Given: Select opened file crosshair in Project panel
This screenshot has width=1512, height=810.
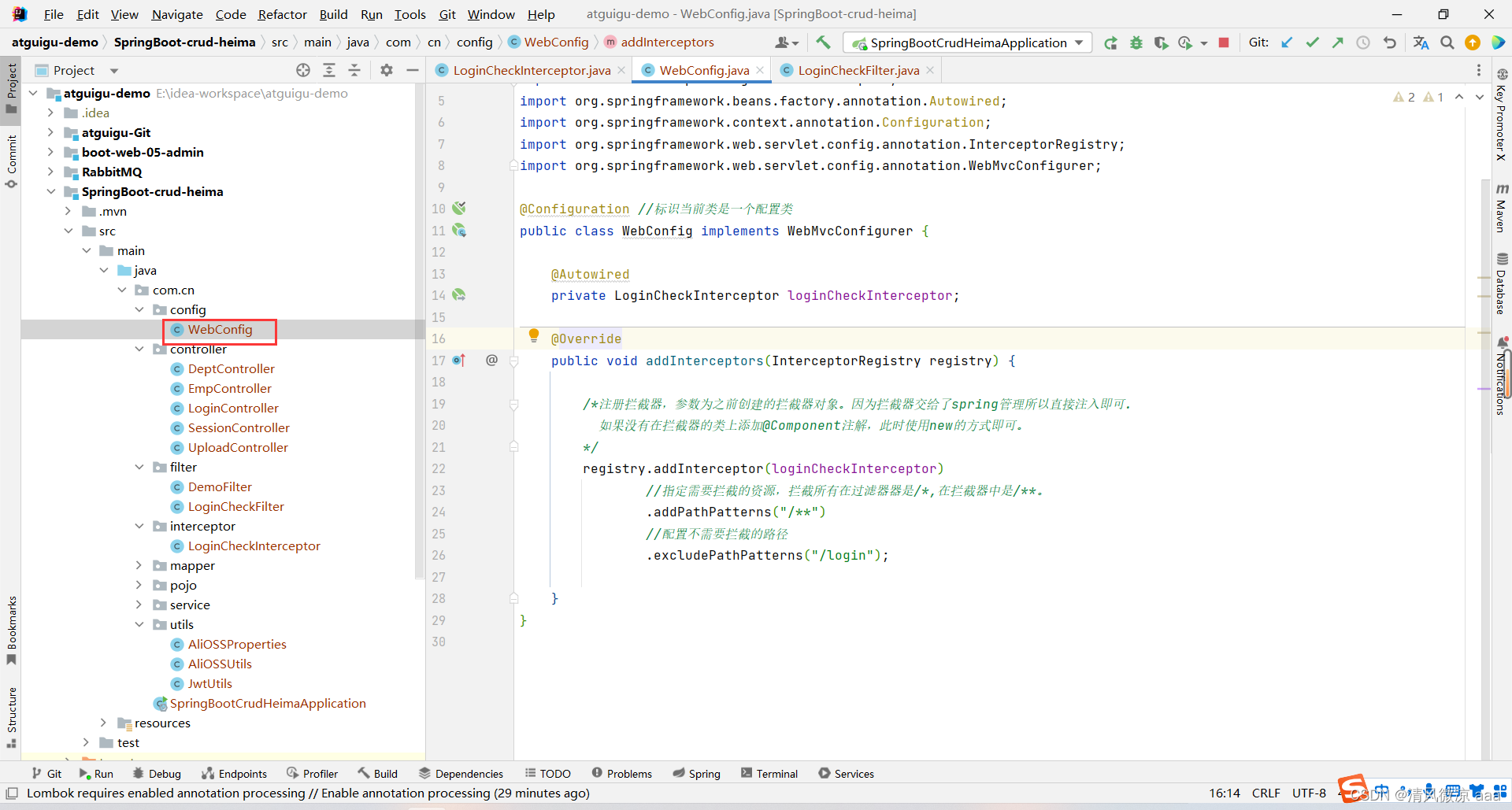Looking at the screenshot, I should coord(303,70).
